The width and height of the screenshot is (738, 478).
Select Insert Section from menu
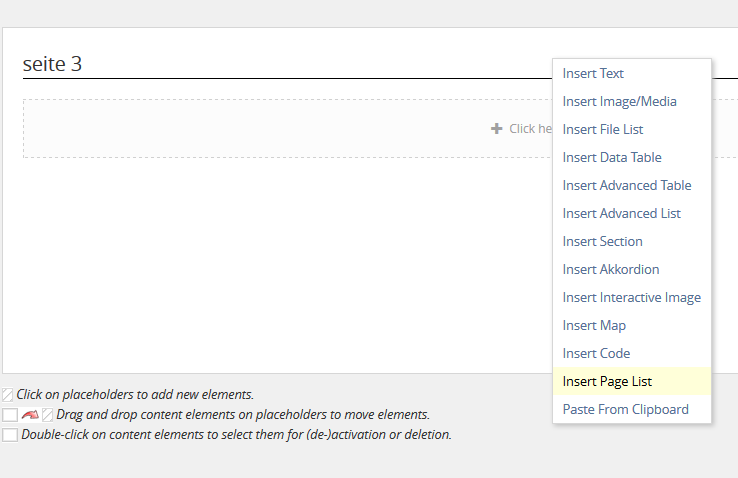602,241
